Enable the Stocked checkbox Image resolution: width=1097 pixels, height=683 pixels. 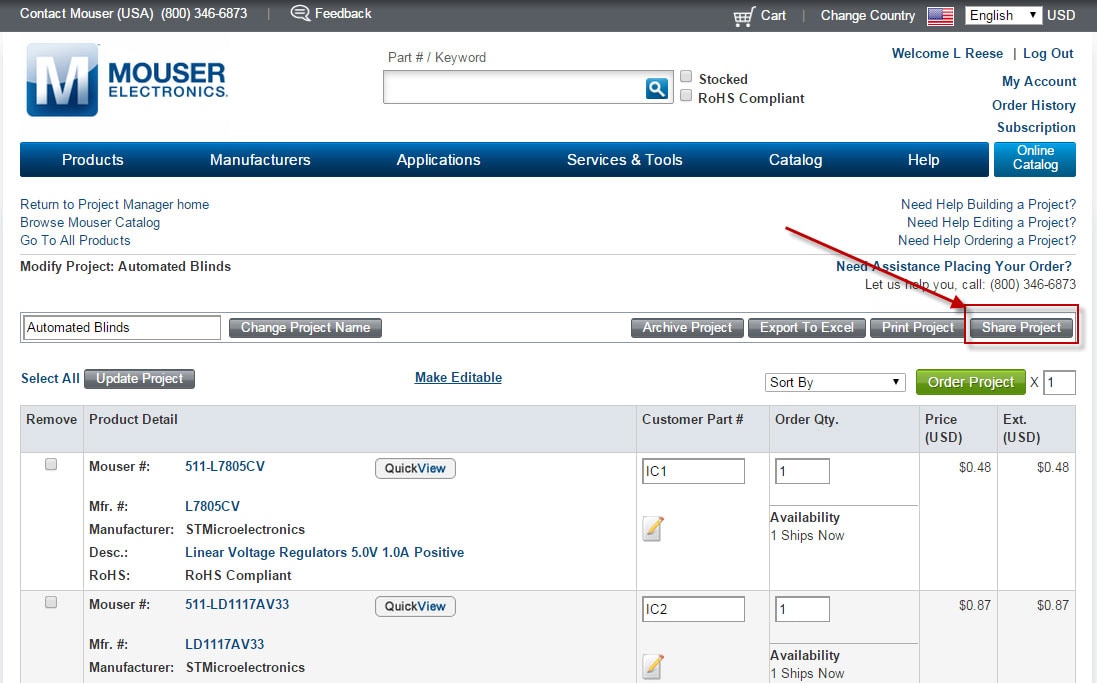tap(686, 77)
